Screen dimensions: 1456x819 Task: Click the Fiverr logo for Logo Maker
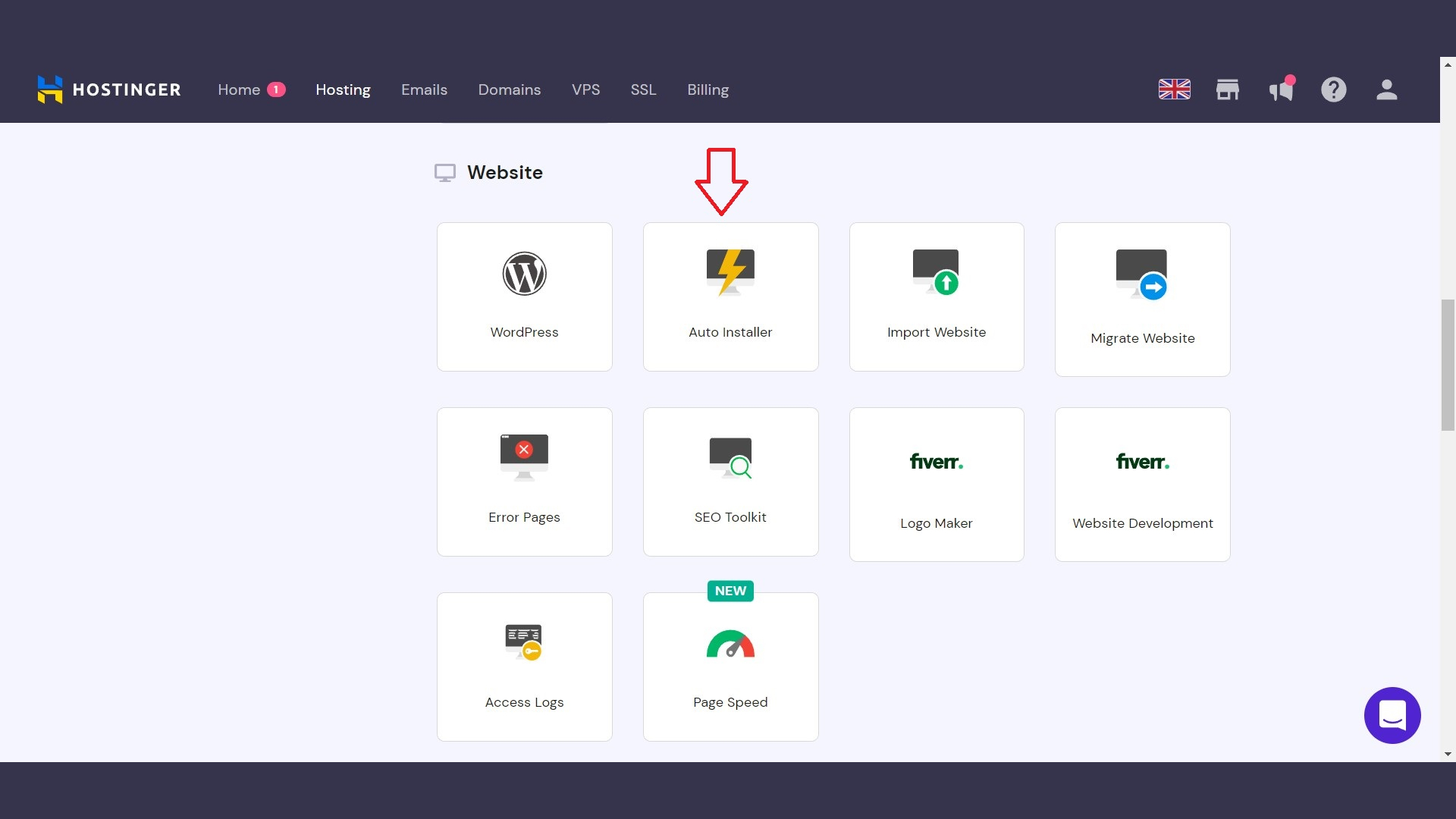click(x=937, y=461)
